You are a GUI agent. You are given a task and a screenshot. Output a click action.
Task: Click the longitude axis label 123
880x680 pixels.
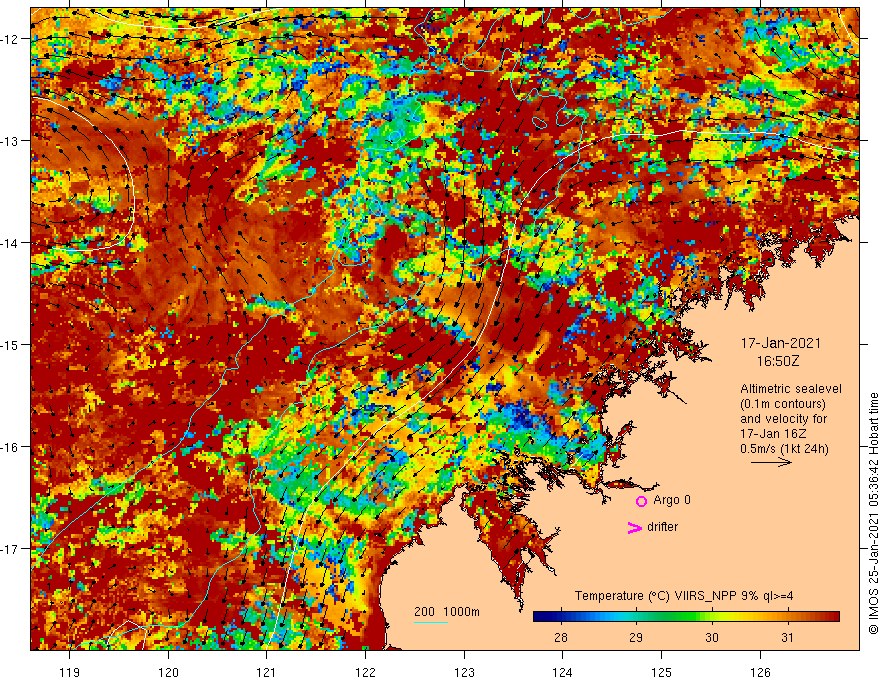click(x=464, y=672)
